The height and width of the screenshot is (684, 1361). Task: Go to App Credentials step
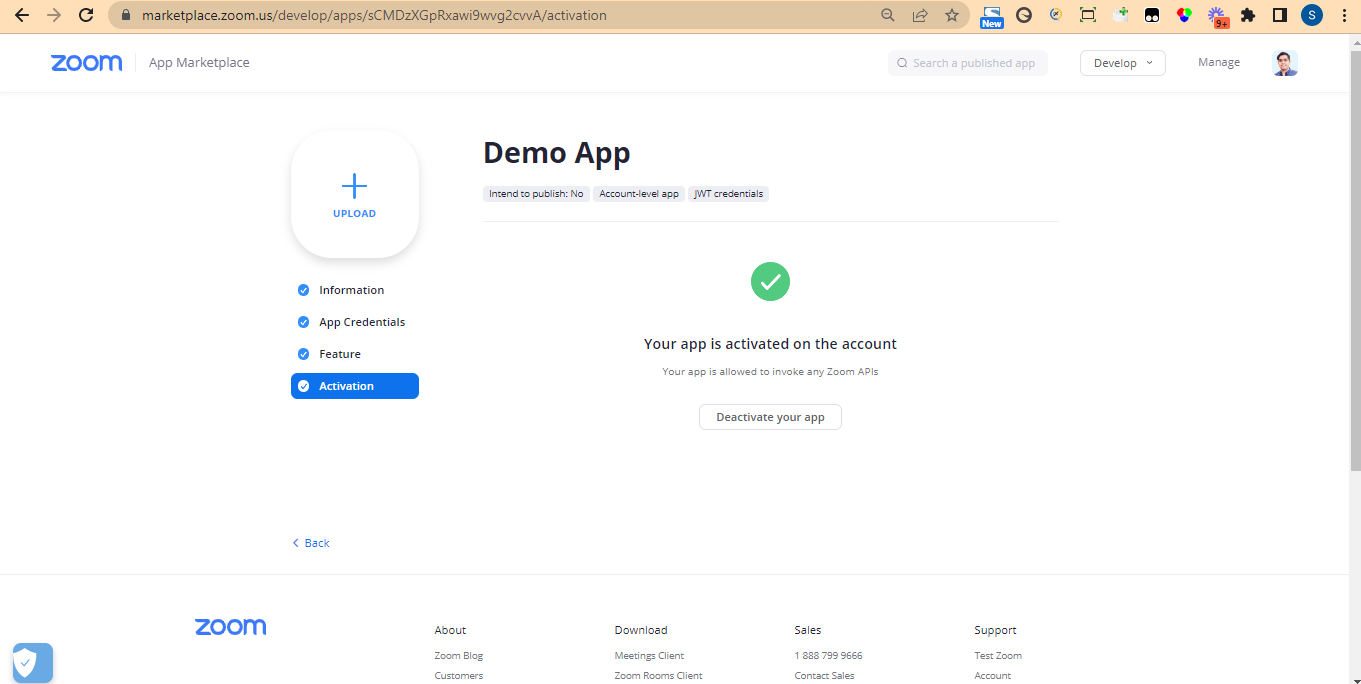[361, 322]
